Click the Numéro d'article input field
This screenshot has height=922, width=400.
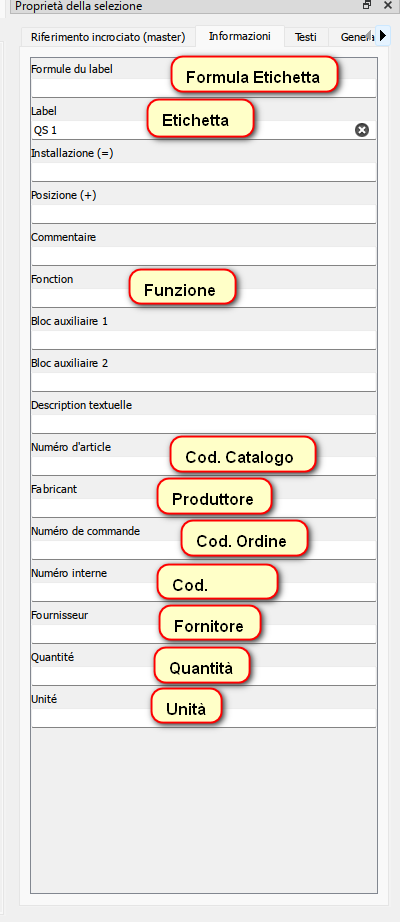pyautogui.click(x=204, y=466)
